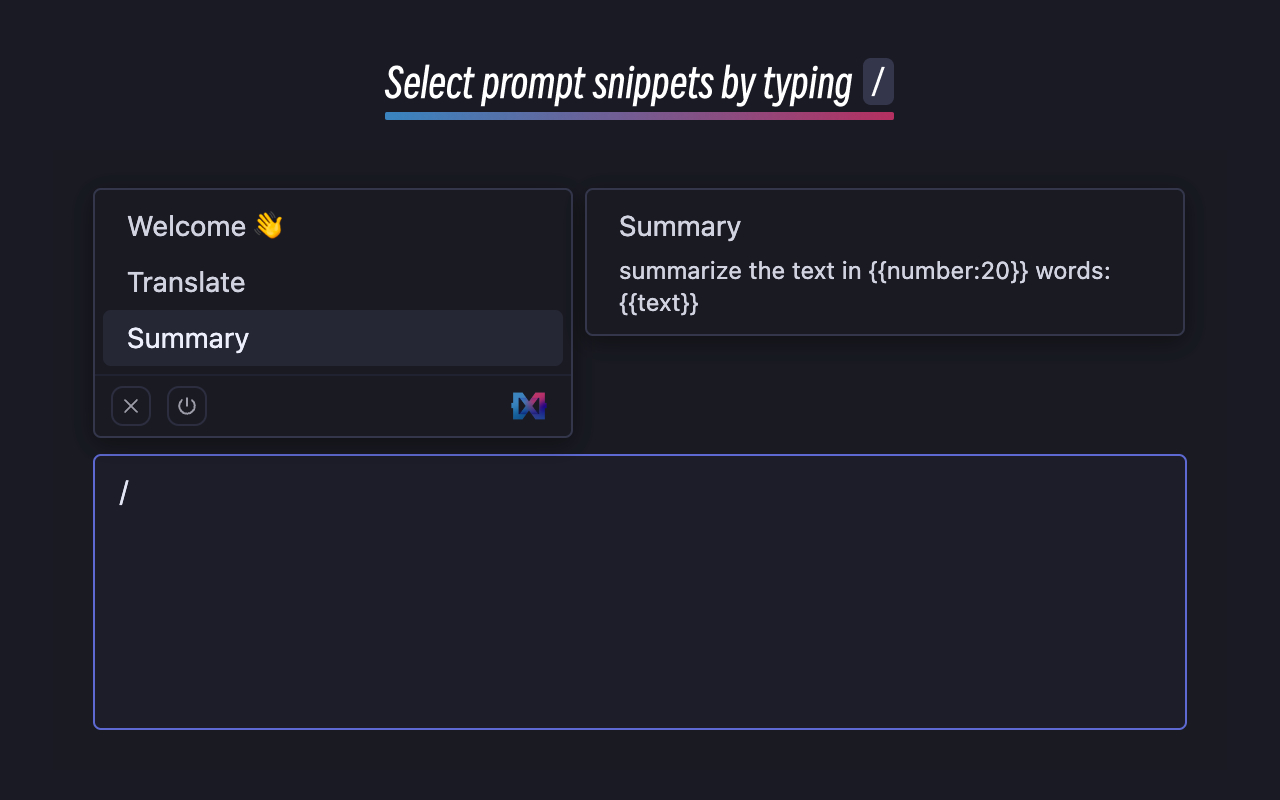Select the Translate snippet from the list

coord(186,282)
